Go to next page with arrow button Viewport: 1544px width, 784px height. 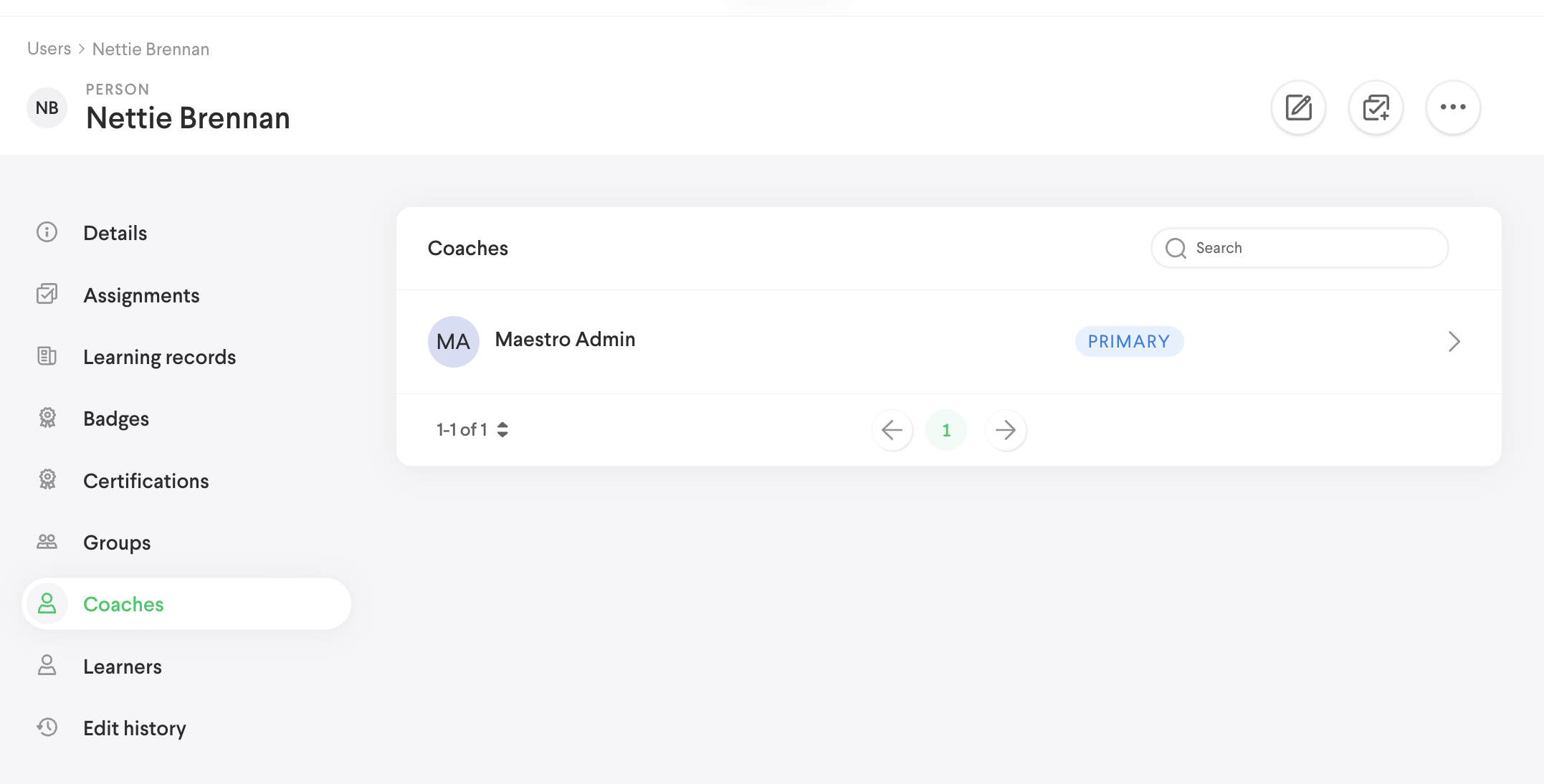coord(1006,430)
